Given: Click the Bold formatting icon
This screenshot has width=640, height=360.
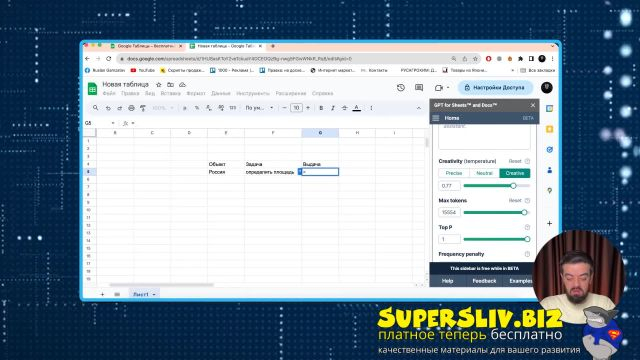Looking at the screenshot, I should tap(321, 108).
